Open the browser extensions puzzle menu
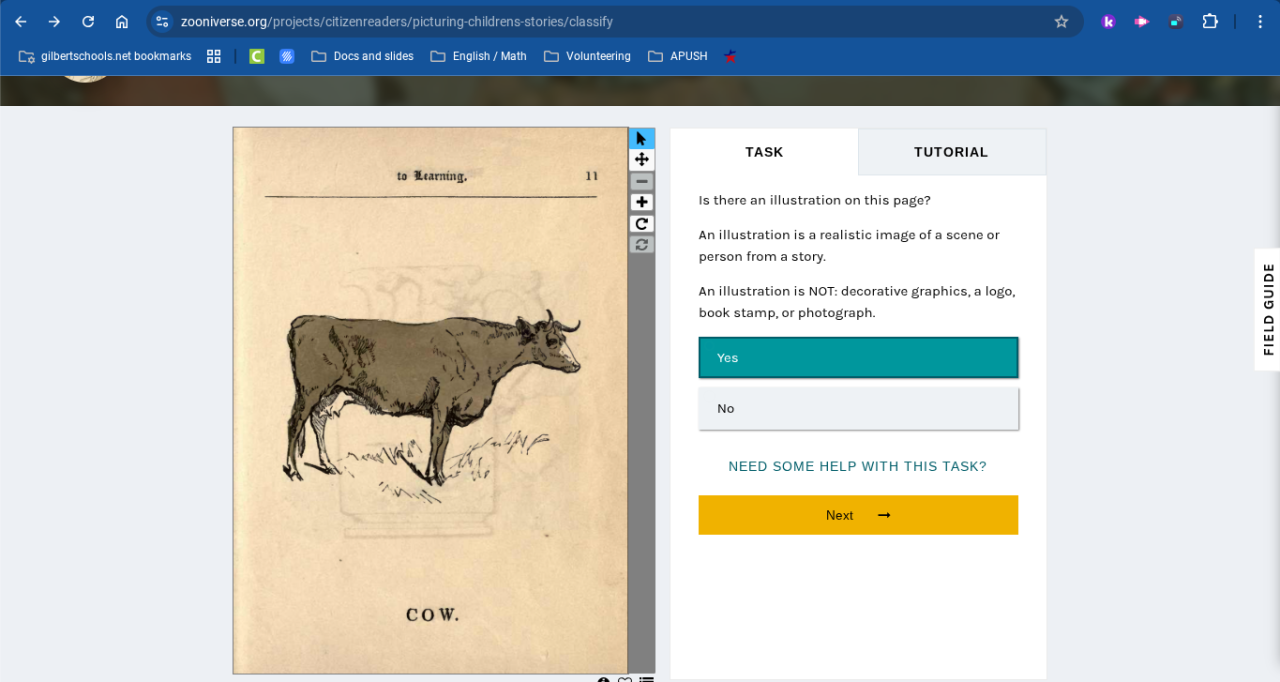This screenshot has height=682, width=1280. (x=1210, y=21)
